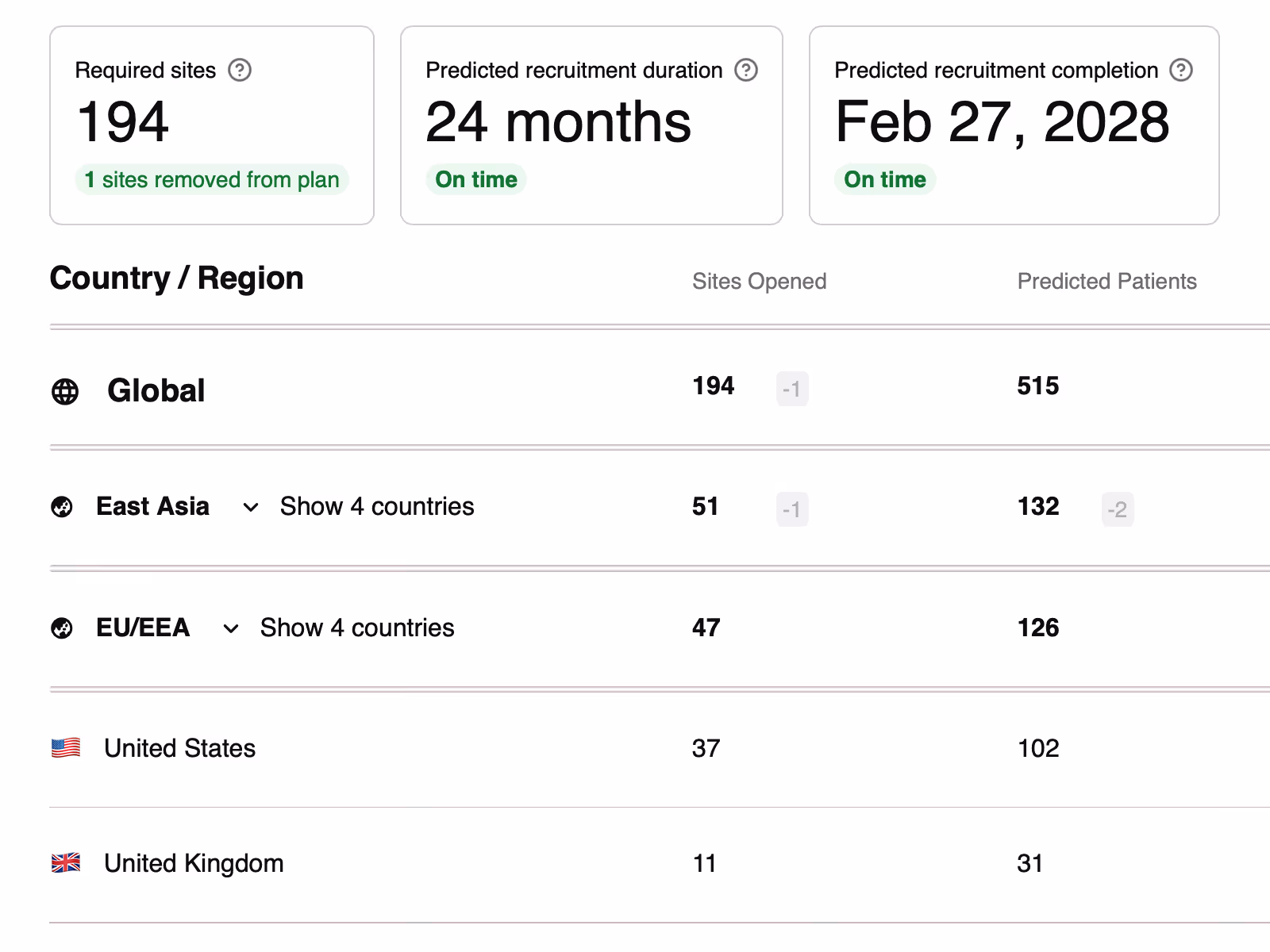Sort by the Predicted Patients column
Viewport: 1270px width, 952px height.
pos(1107,281)
